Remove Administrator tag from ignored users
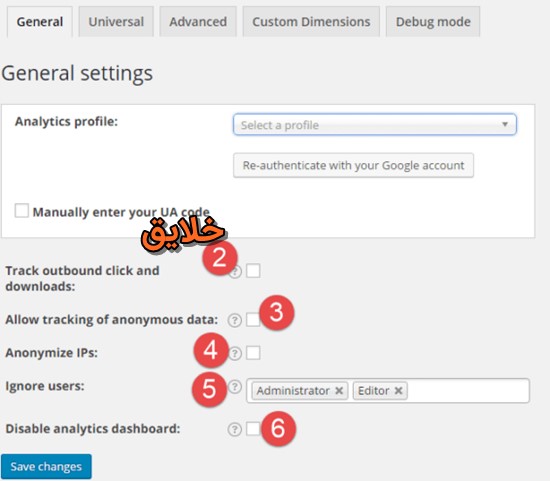This screenshot has width=550, height=481. [339, 390]
